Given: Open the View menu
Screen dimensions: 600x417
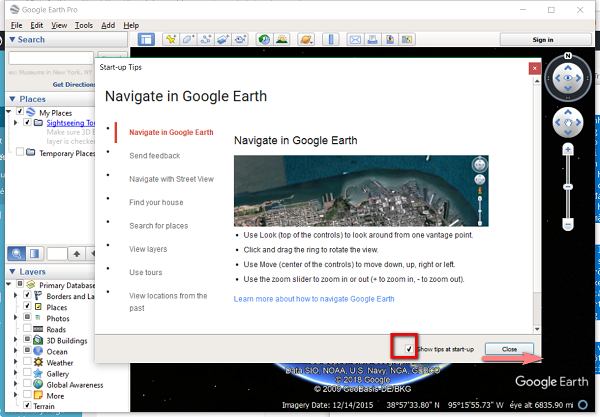Looking at the screenshot, I should (59, 25).
